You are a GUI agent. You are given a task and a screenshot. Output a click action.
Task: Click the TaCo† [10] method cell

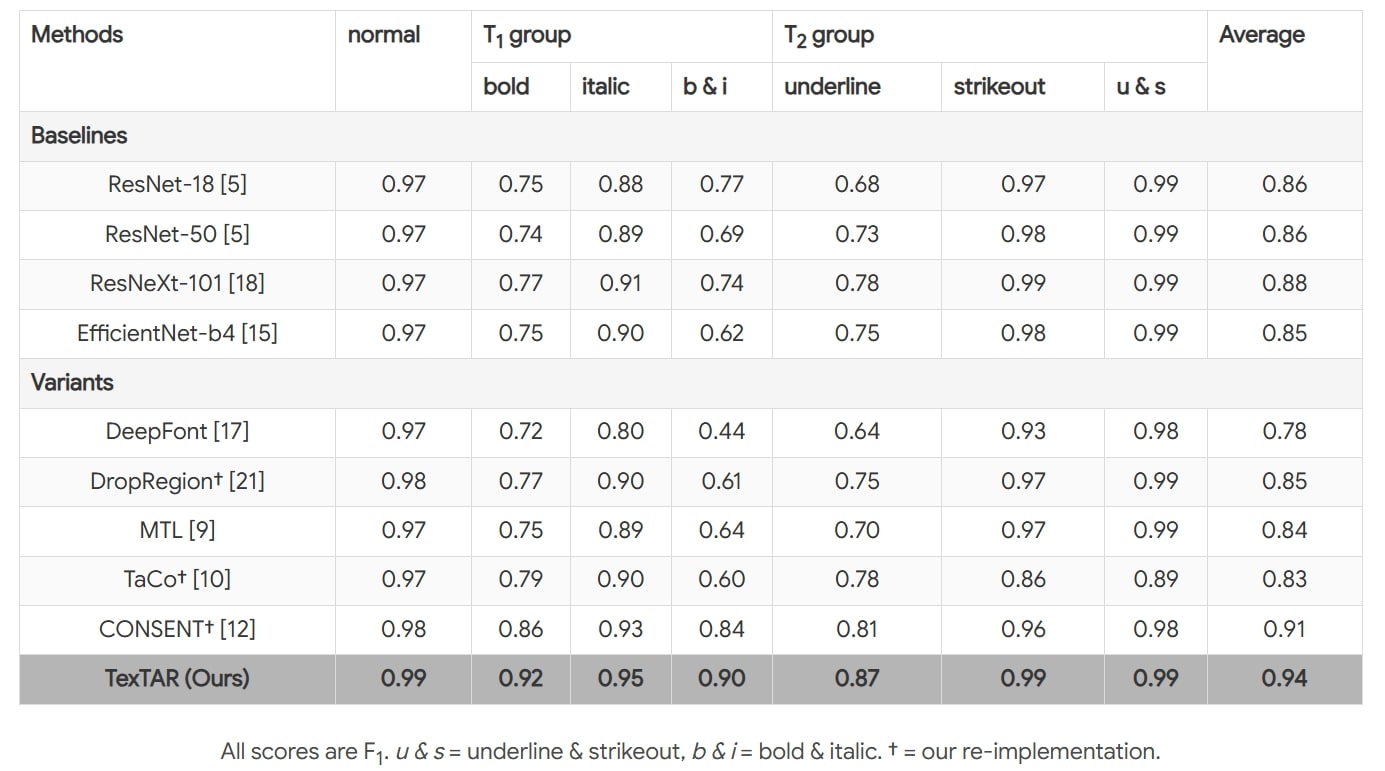(x=177, y=579)
